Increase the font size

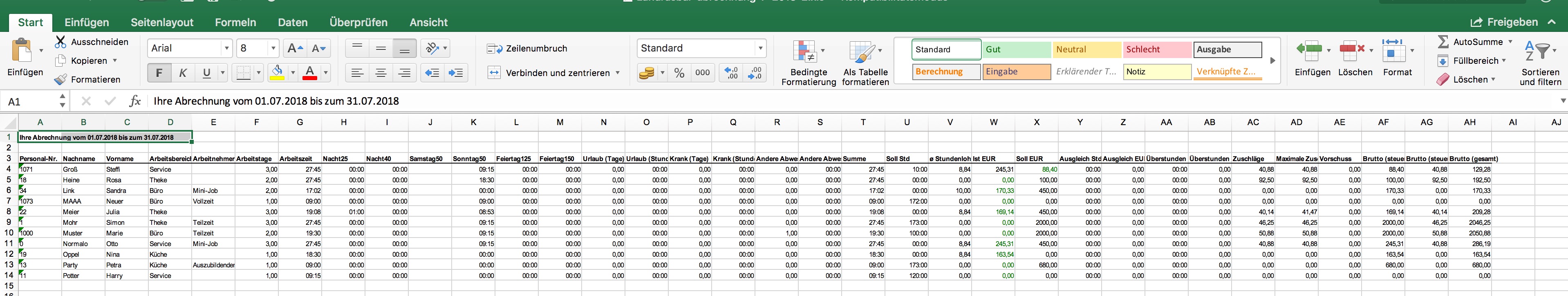click(295, 49)
